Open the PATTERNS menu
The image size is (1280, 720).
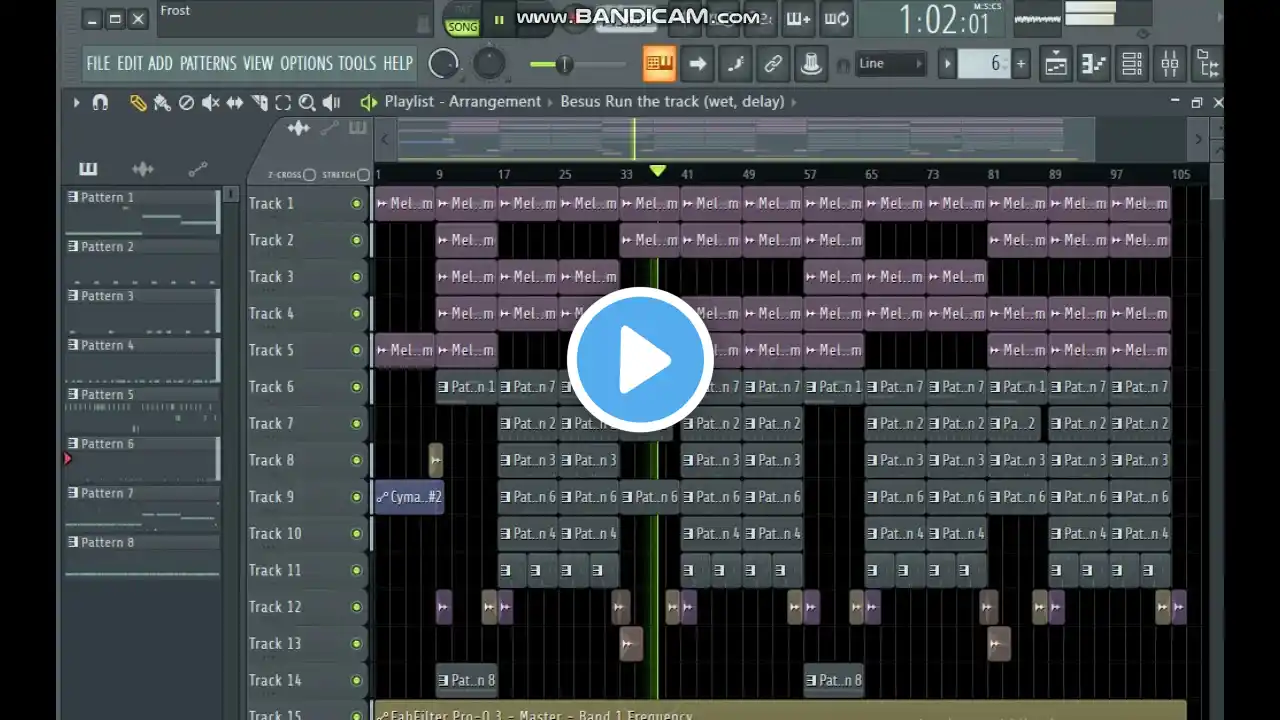tap(208, 64)
